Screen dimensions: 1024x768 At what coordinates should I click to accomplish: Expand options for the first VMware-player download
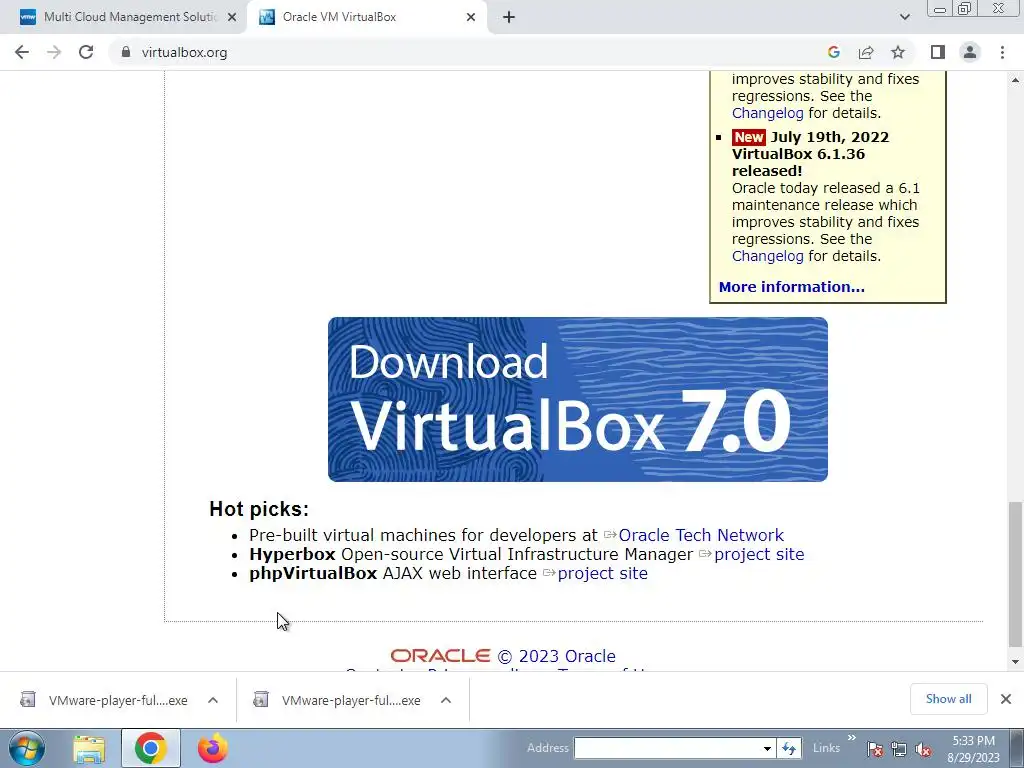213,700
